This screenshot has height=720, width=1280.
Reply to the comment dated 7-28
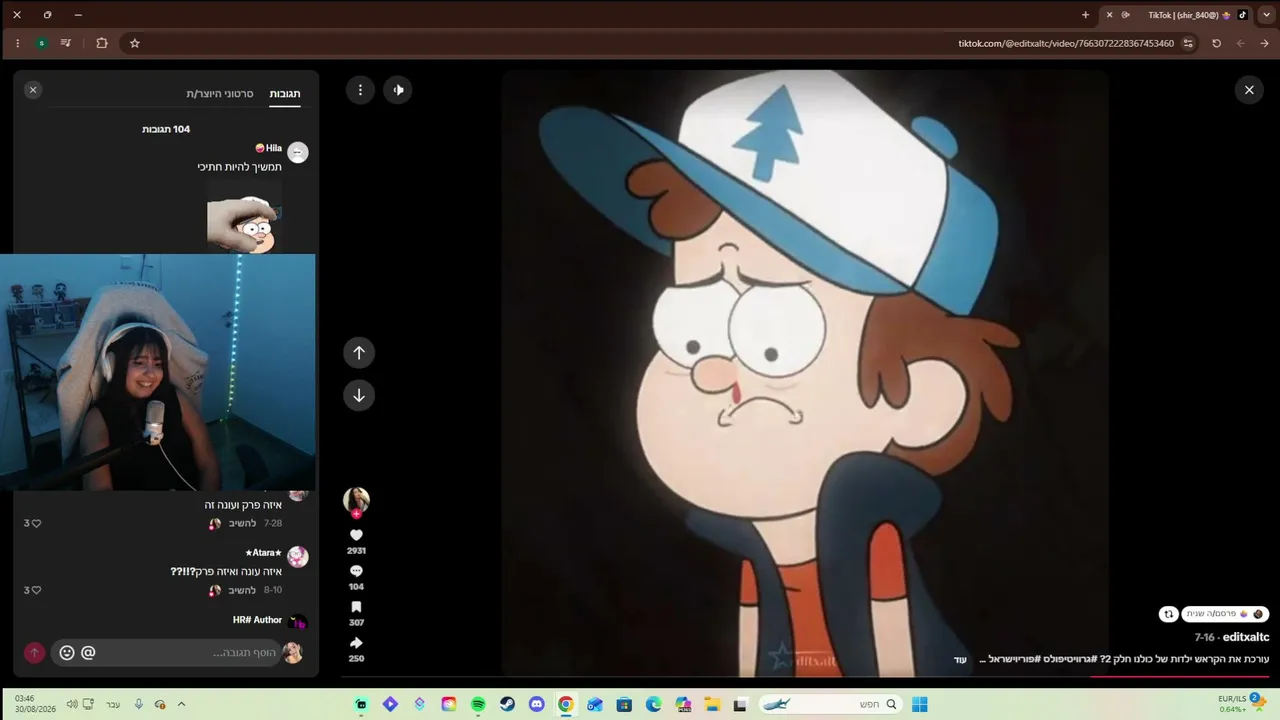242,523
